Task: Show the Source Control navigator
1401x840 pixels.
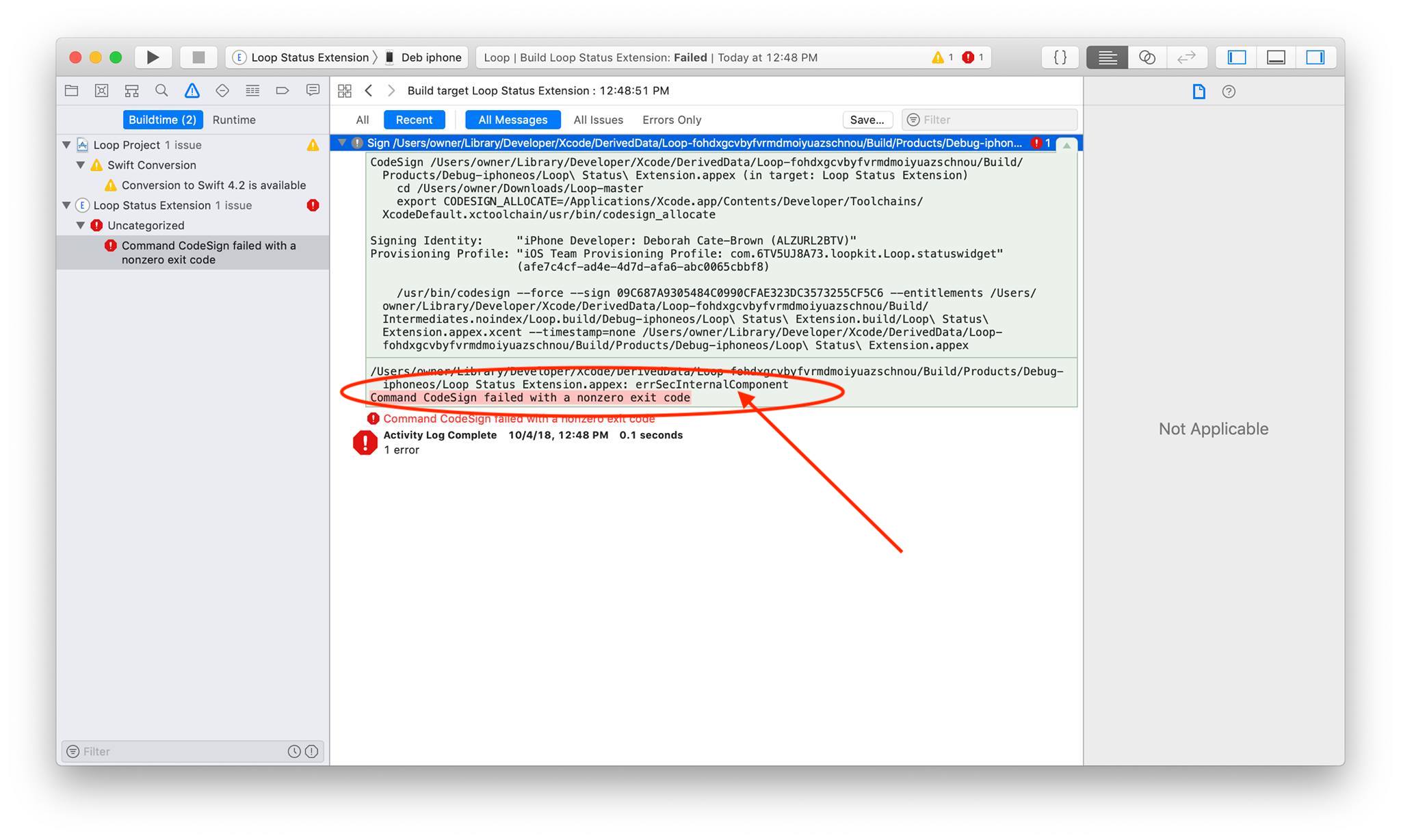Action: pos(101,90)
